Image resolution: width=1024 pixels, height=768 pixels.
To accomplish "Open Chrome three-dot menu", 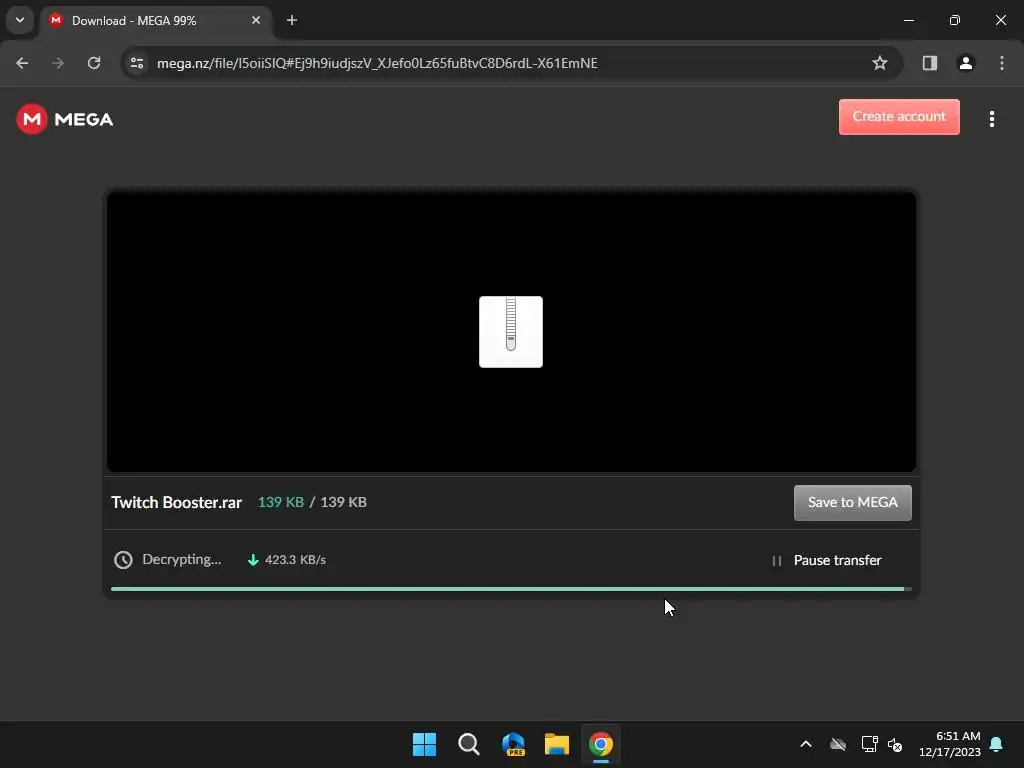I will pyautogui.click(x=1001, y=63).
